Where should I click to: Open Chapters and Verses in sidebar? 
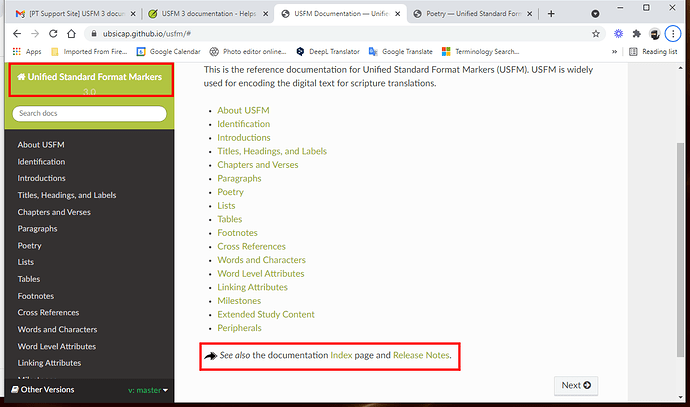54,212
